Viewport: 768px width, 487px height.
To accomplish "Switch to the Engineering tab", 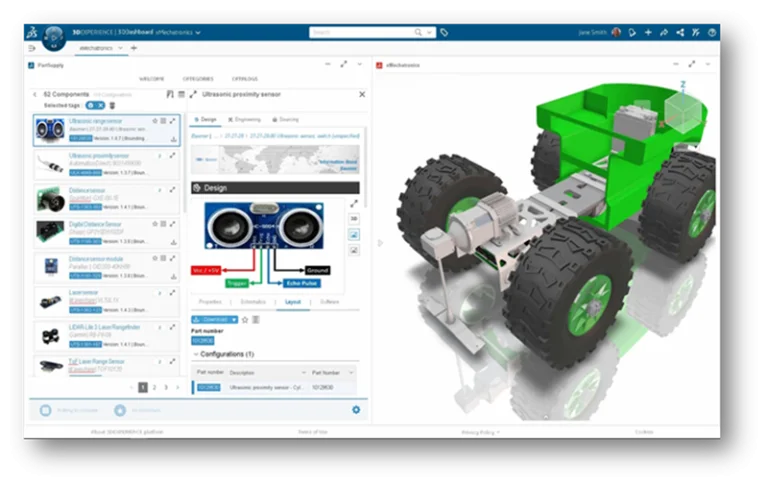I will (x=247, y=119).
